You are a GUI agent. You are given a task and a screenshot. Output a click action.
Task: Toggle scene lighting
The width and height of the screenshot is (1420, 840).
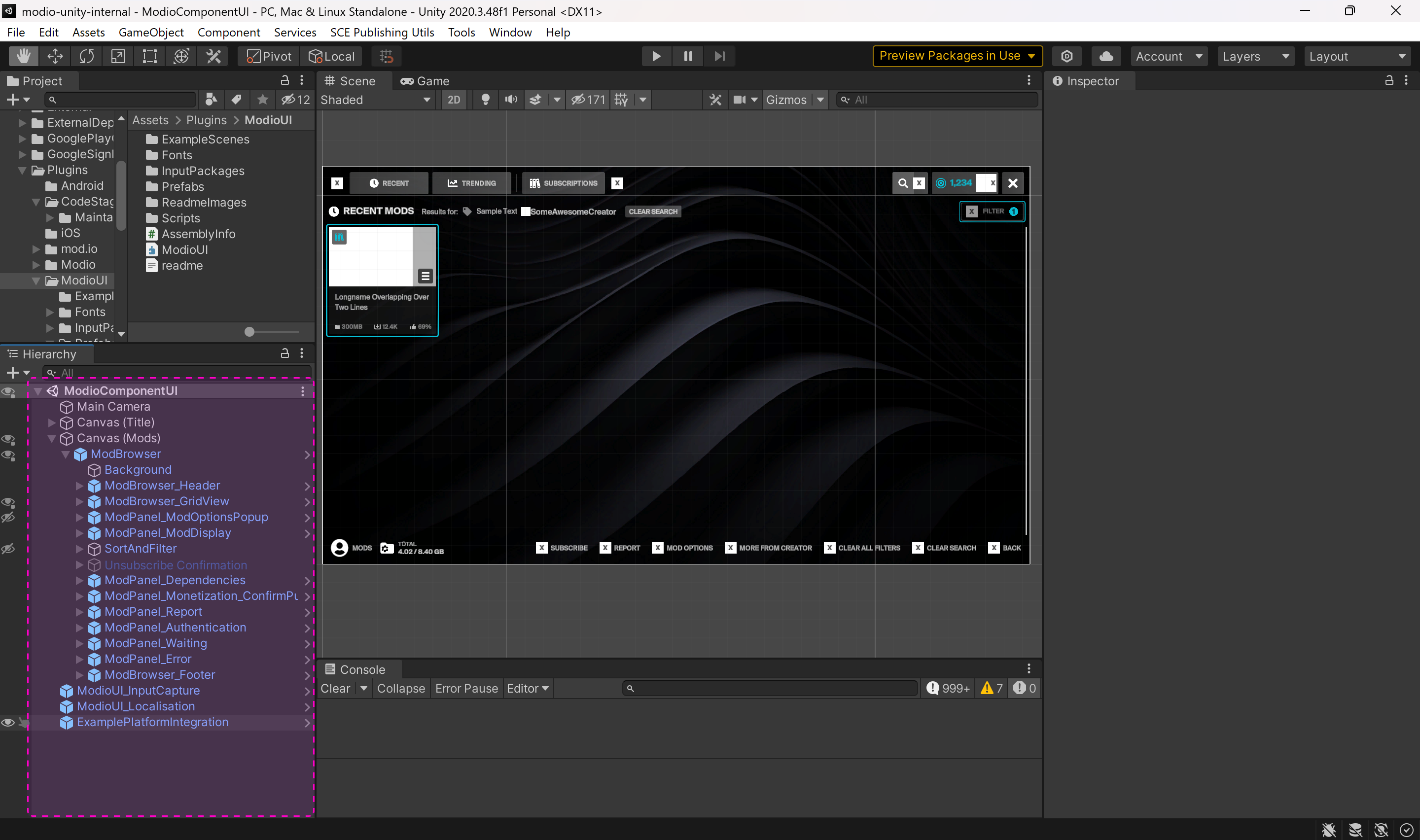pos(485,100)
